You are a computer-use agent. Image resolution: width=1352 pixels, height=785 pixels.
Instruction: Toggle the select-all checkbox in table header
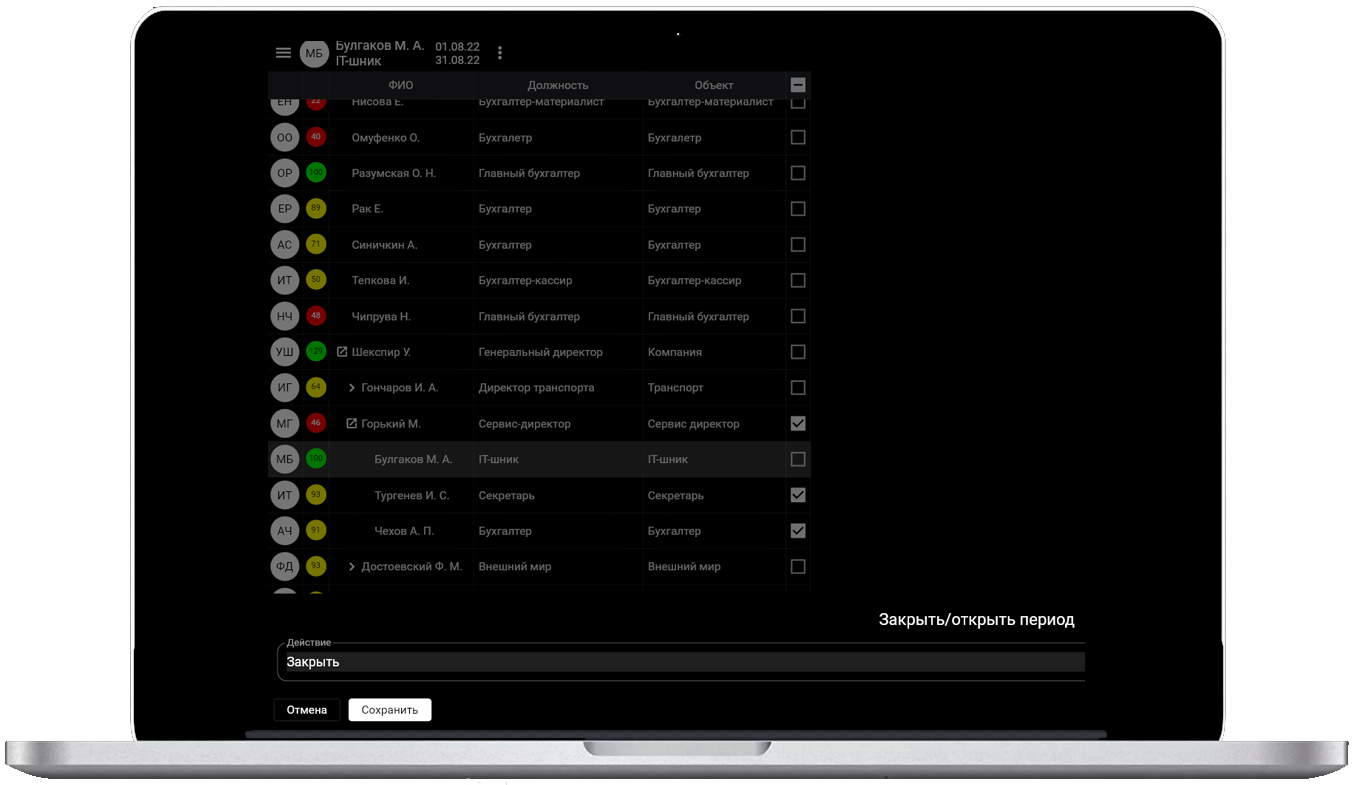point(798,85)
